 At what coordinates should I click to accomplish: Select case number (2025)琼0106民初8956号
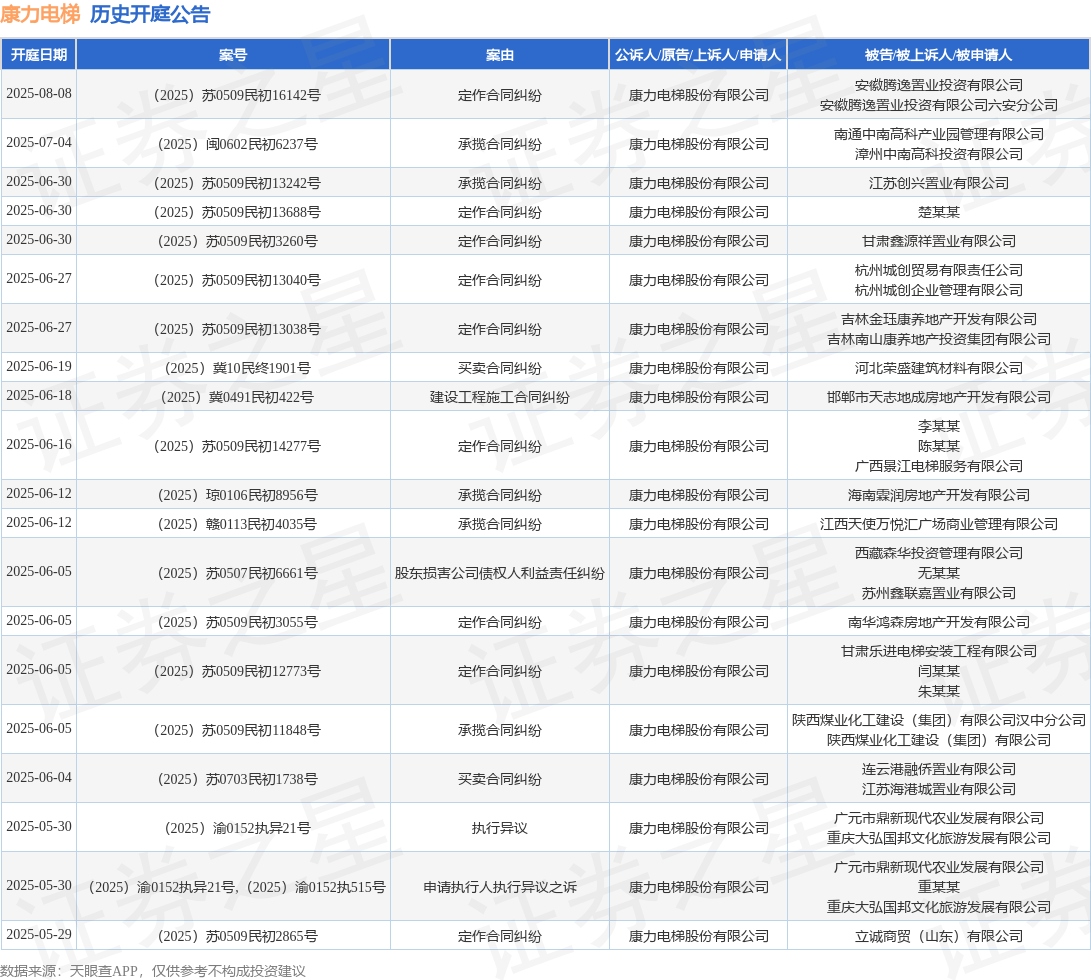point(237,496)
